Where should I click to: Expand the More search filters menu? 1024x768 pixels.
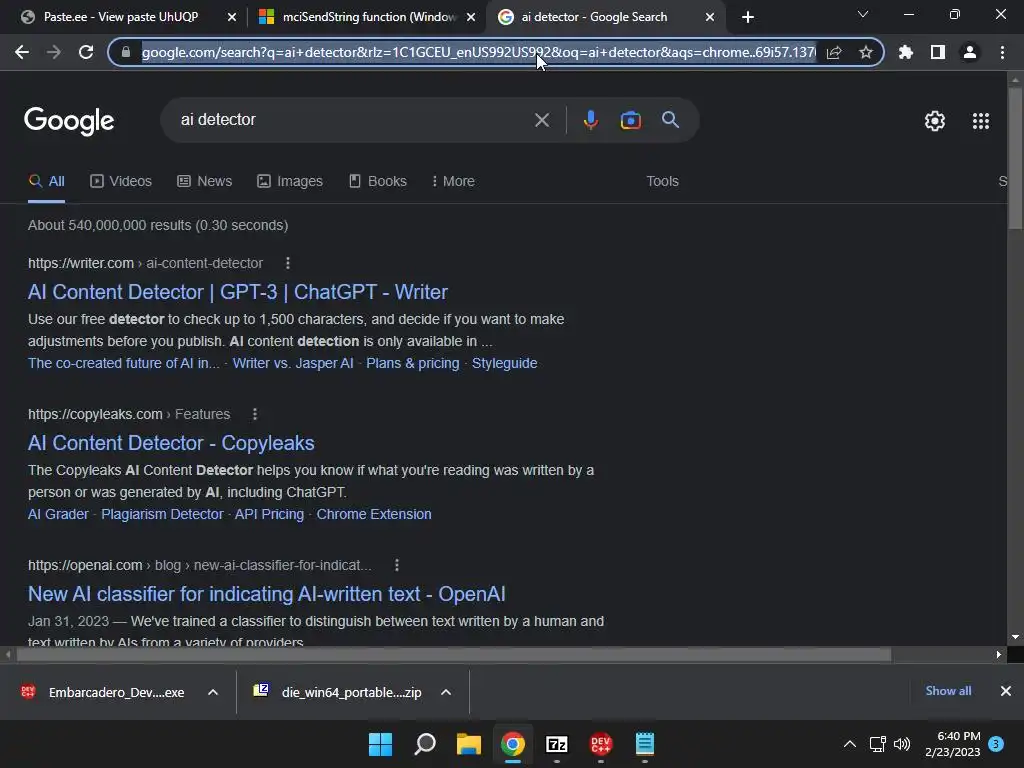[453, 182]
